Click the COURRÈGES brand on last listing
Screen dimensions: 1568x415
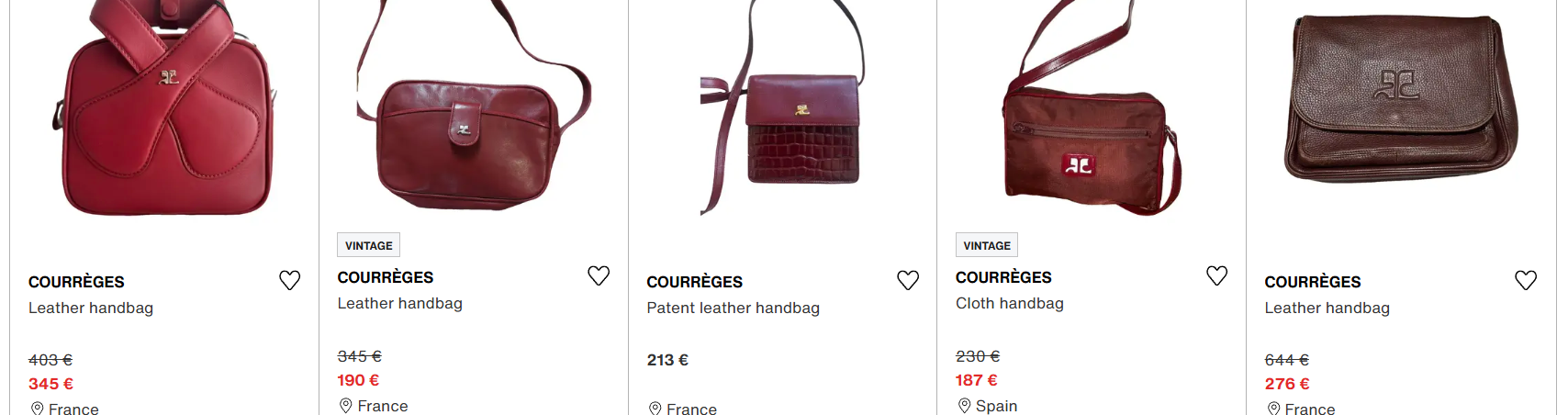coord(1313,282)
